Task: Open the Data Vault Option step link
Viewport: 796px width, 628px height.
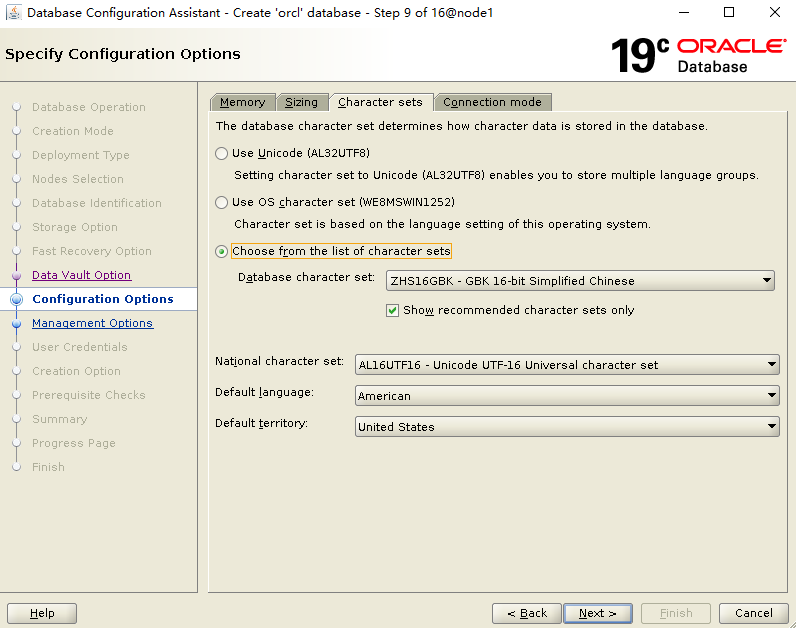Action: [x=82, y=275]
